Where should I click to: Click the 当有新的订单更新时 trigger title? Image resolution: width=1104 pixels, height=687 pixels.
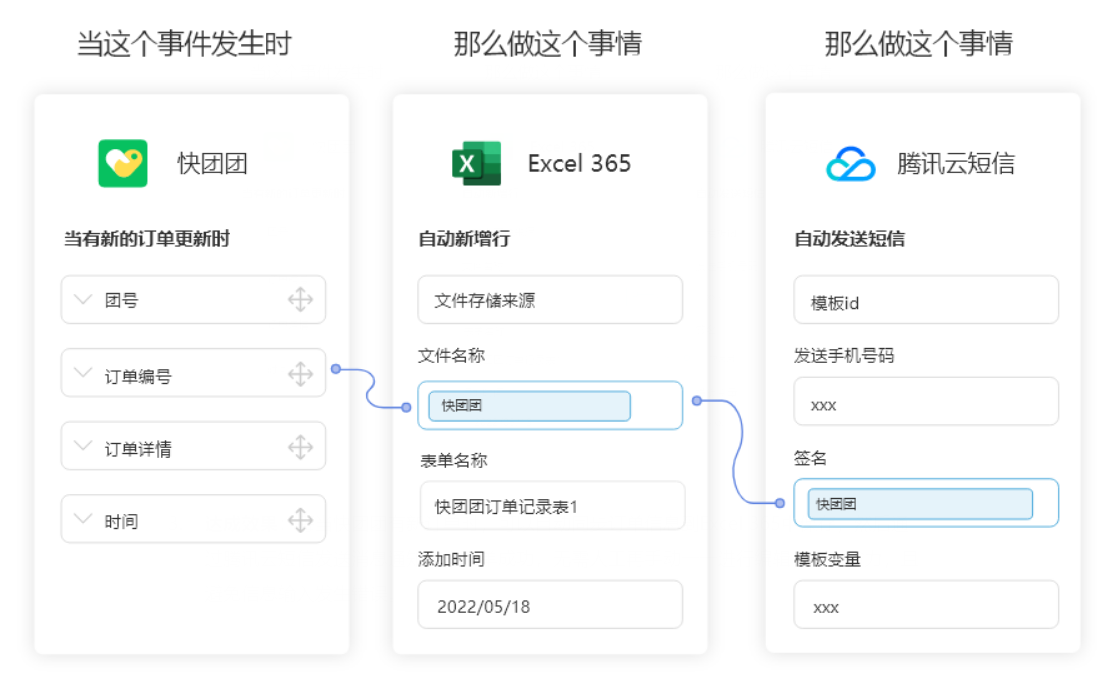[x=147, y=239]
